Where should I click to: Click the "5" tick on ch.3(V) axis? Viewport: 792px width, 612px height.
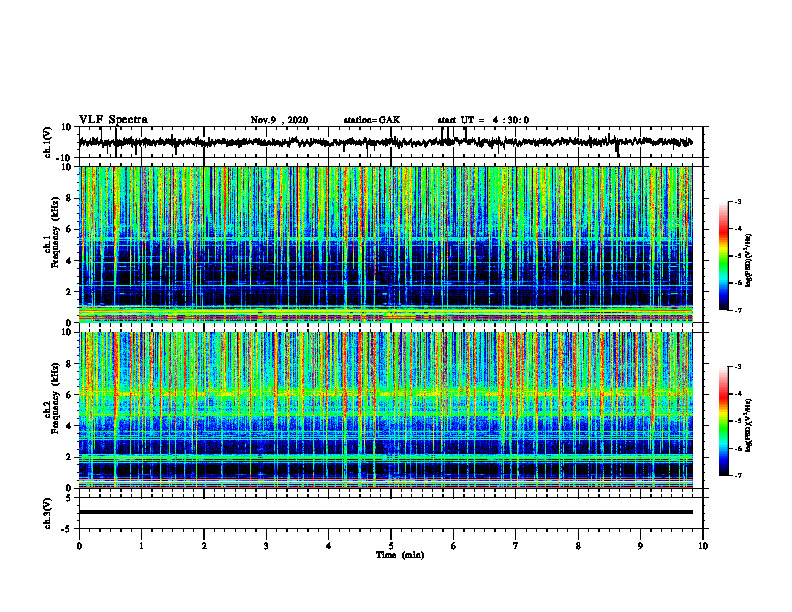click(x=70, y=498)
